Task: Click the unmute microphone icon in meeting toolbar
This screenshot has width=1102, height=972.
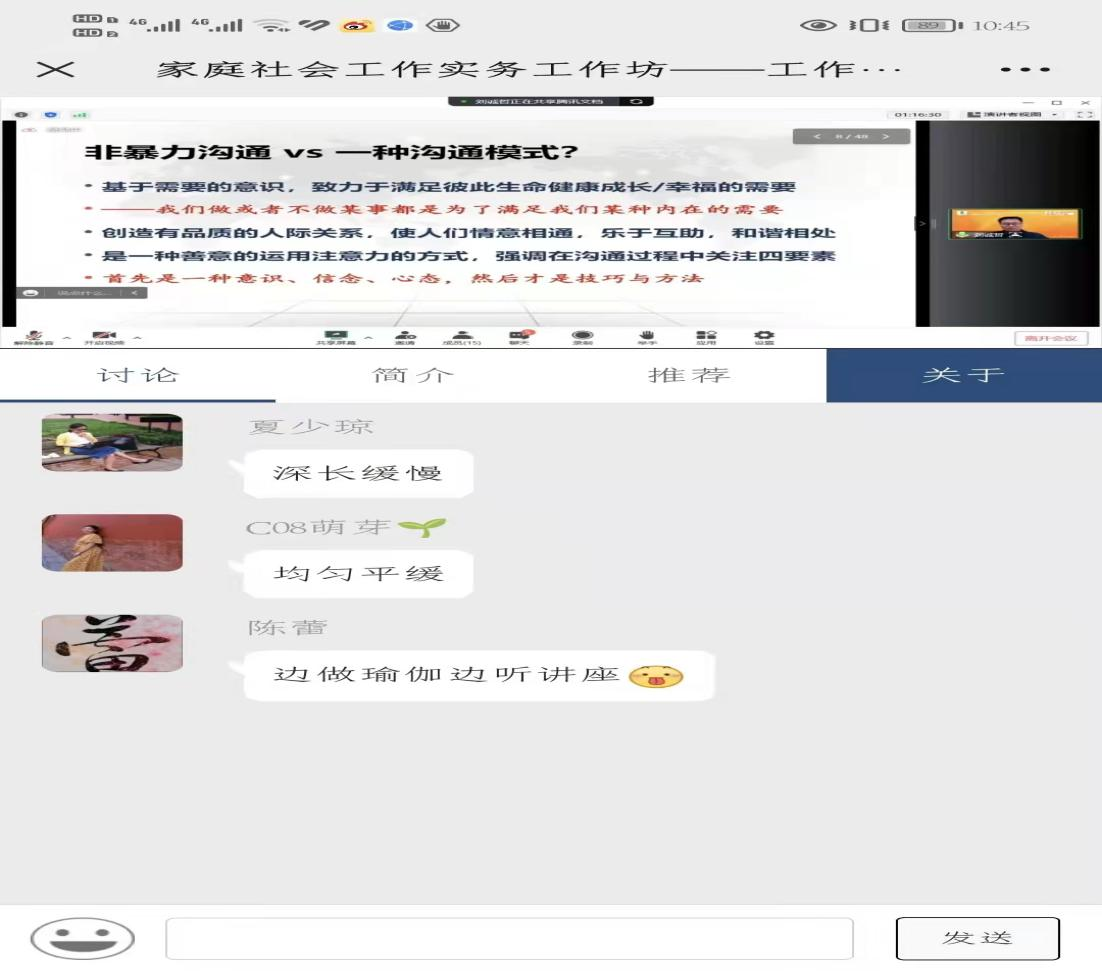Action: coord(34,337)
